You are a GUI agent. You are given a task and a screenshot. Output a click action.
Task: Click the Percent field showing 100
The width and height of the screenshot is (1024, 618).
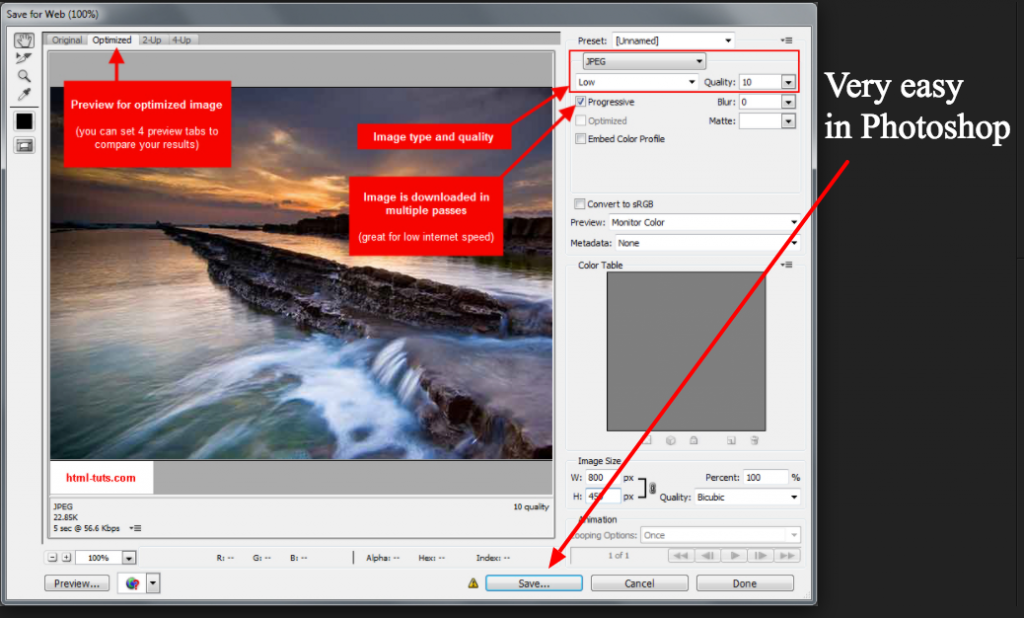766,478
